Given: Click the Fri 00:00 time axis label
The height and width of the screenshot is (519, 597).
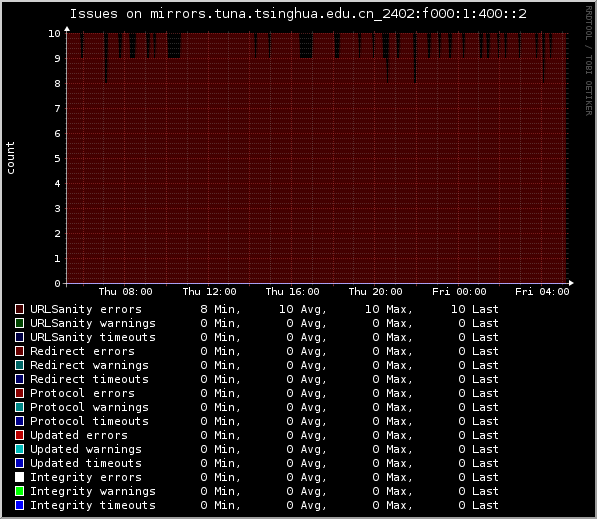Looking at the screenshot, I should coord(459,292).
